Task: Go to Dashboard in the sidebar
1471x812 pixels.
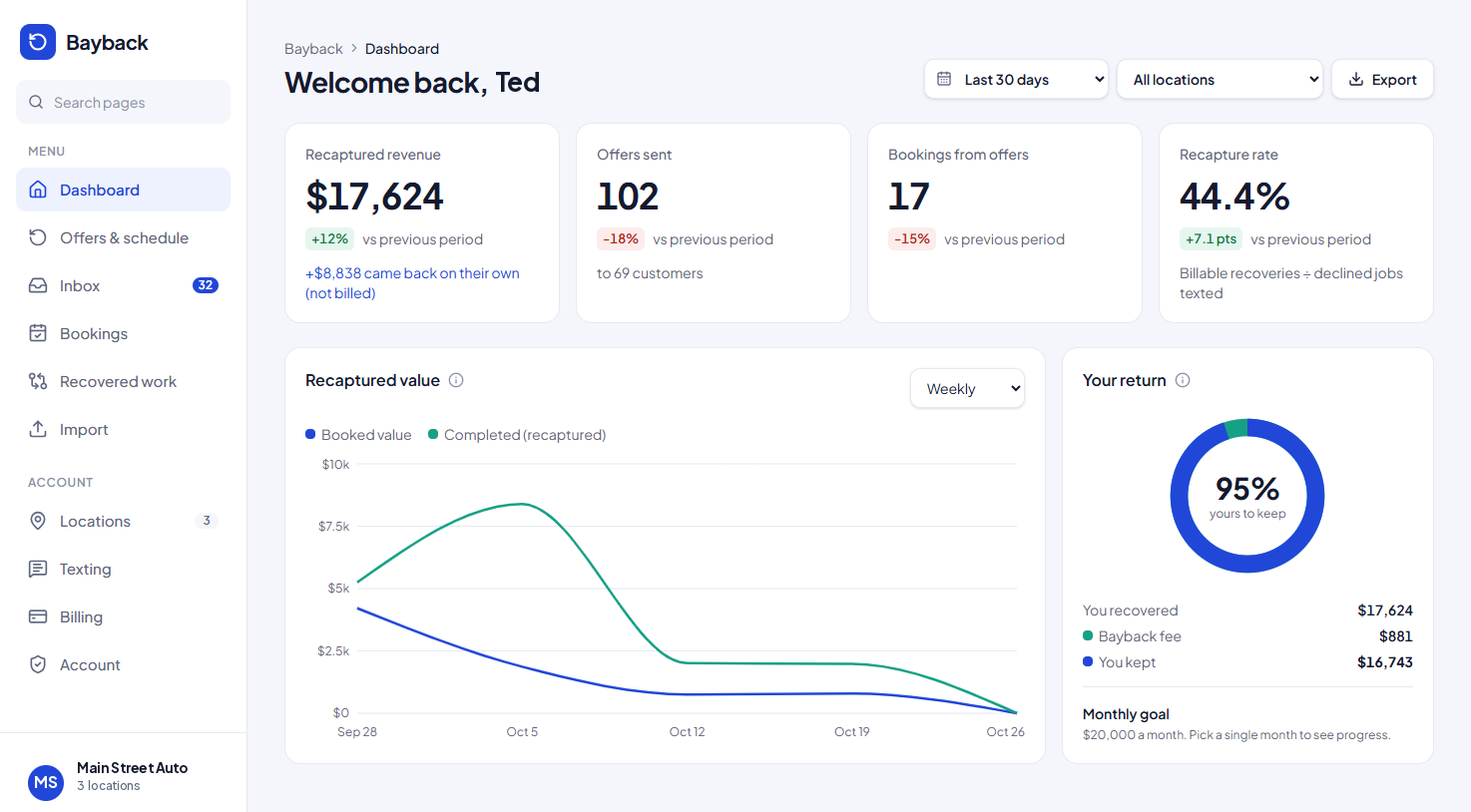Action: click(123, 190)
